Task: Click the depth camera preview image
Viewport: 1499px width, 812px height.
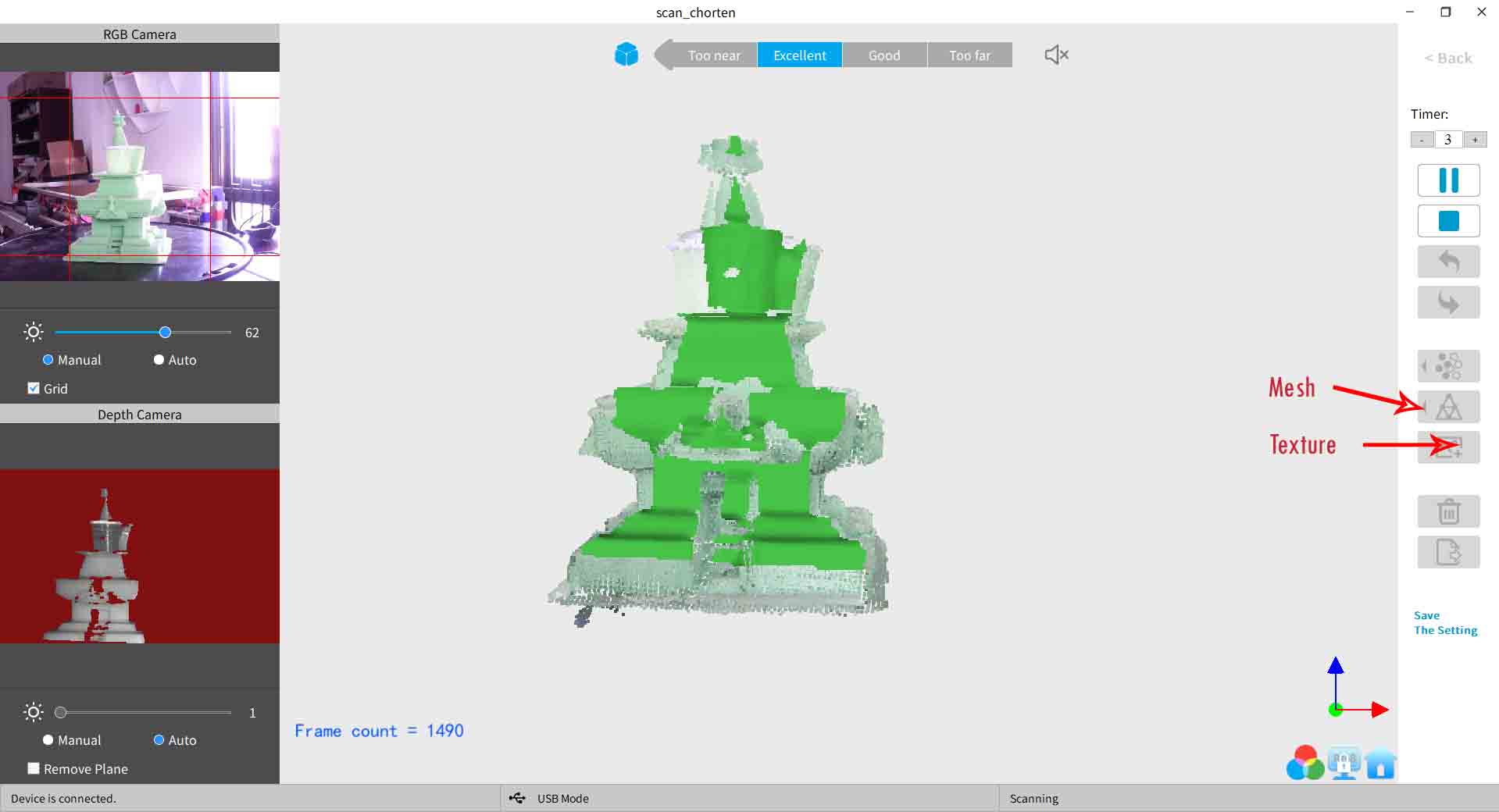Action: 140,556
